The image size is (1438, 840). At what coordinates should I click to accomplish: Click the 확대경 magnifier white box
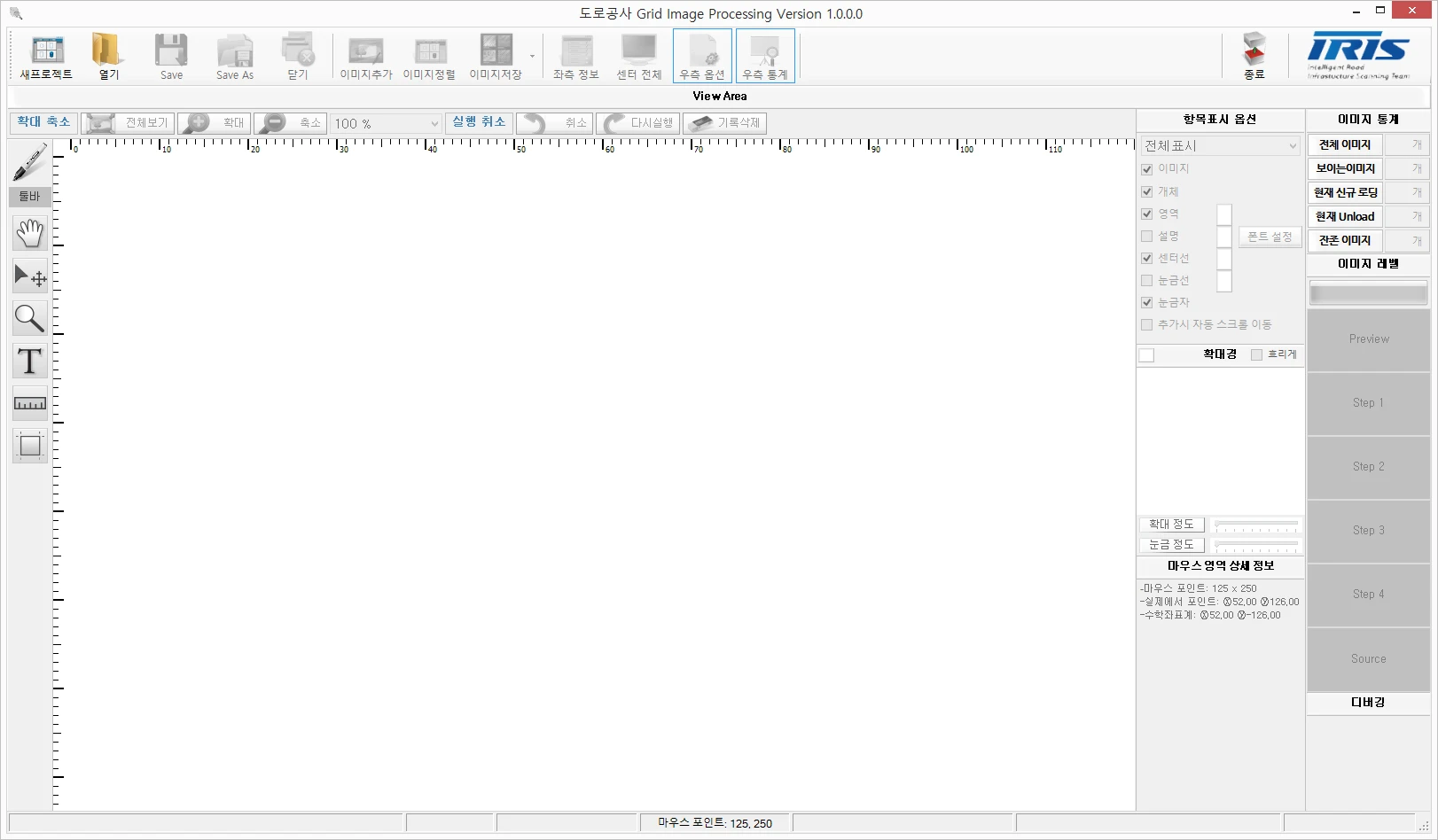pos(1146,355)
